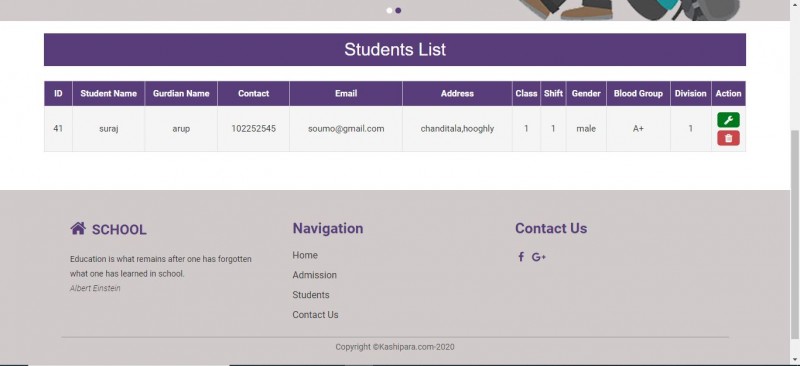Click the house icon beside SCHOOL
Screen dimensions: 800x366
(78, 228)
